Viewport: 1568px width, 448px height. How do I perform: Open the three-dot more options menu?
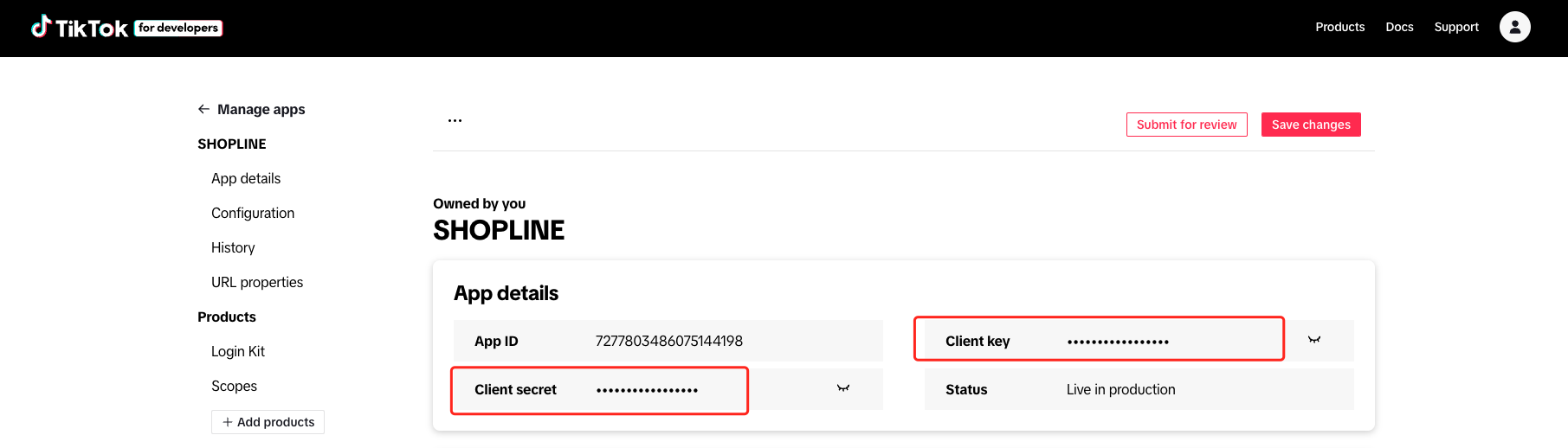(455, 120)
